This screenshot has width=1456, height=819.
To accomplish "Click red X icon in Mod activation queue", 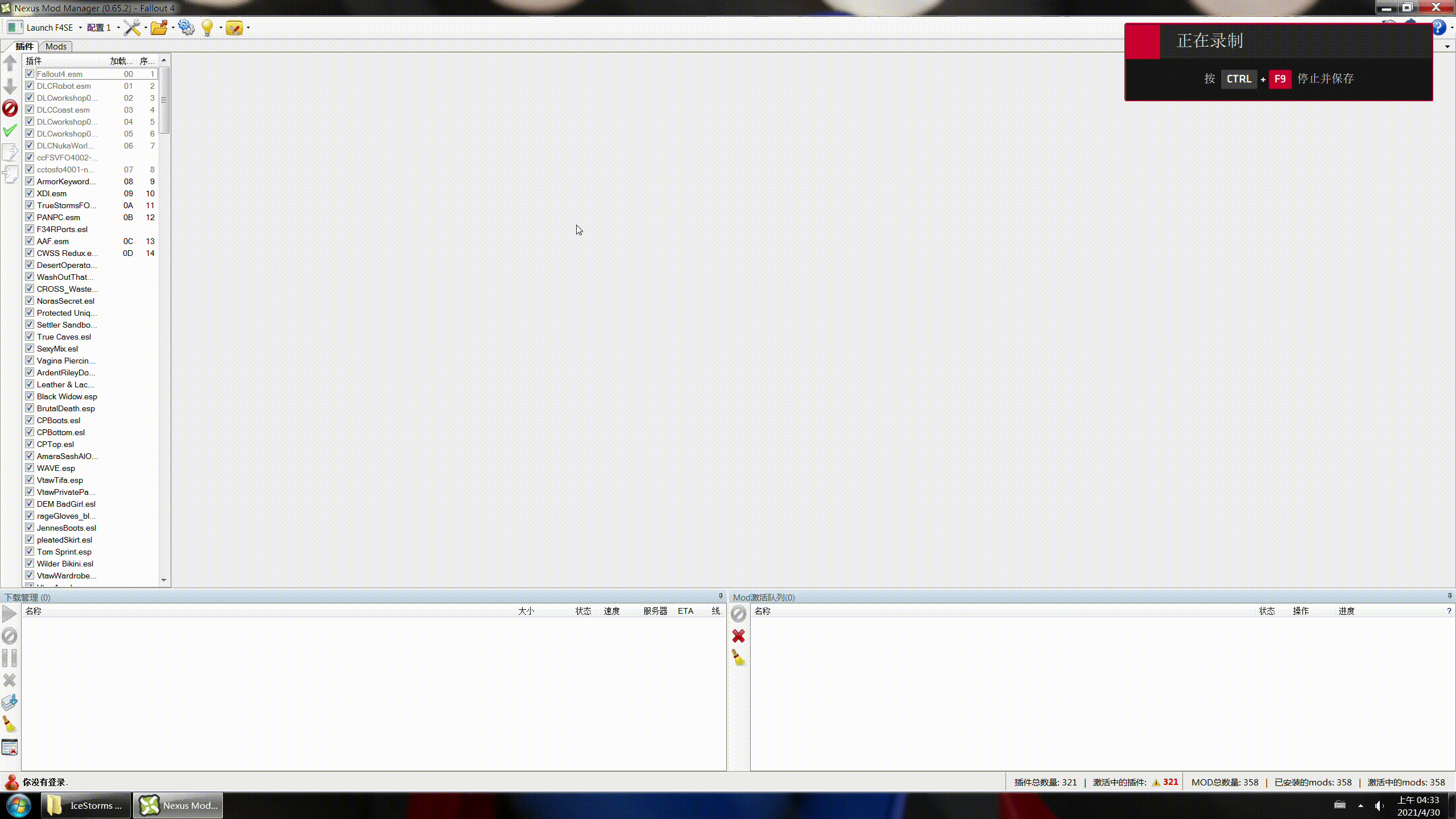I will point(738,636).
